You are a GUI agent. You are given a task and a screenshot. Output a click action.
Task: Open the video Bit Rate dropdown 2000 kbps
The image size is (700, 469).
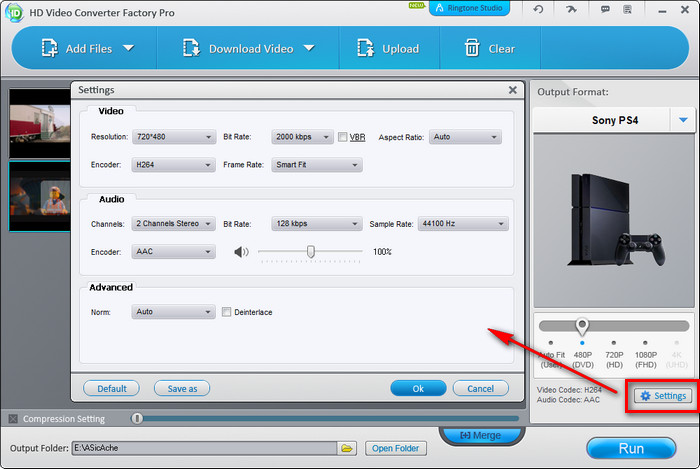tap(302, 137)
